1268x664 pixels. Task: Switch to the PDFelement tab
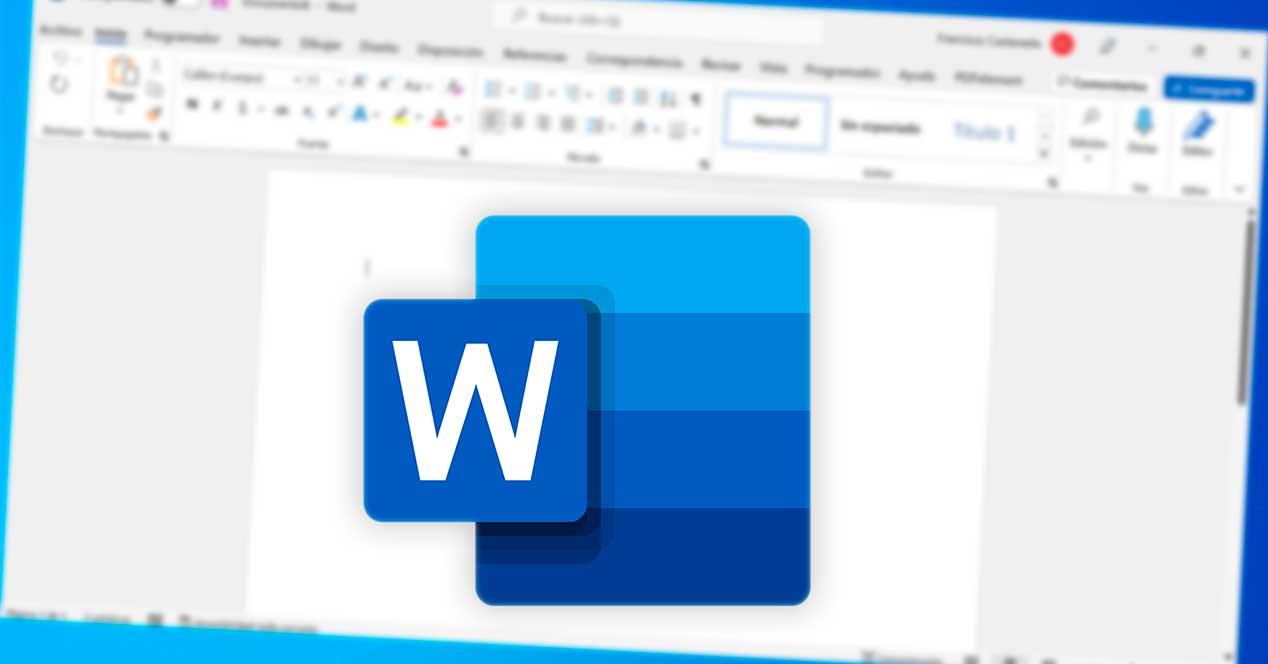click(988, 79)
